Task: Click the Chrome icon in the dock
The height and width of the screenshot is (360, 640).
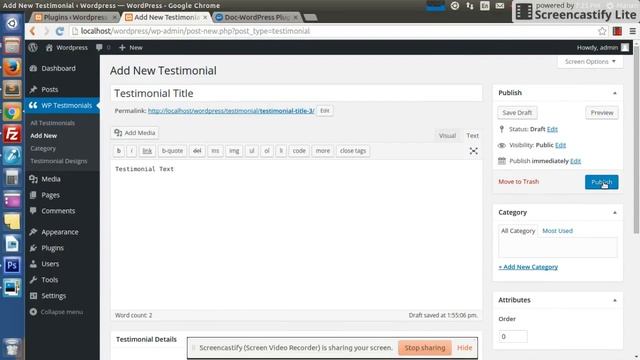Action: point(12,112)
